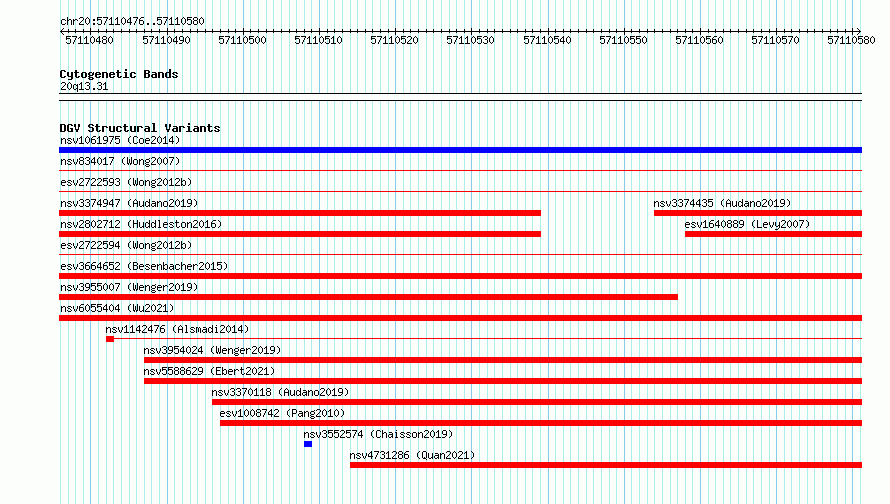Open nsv3374947 (Audano2019) variant

pos(129,203)
